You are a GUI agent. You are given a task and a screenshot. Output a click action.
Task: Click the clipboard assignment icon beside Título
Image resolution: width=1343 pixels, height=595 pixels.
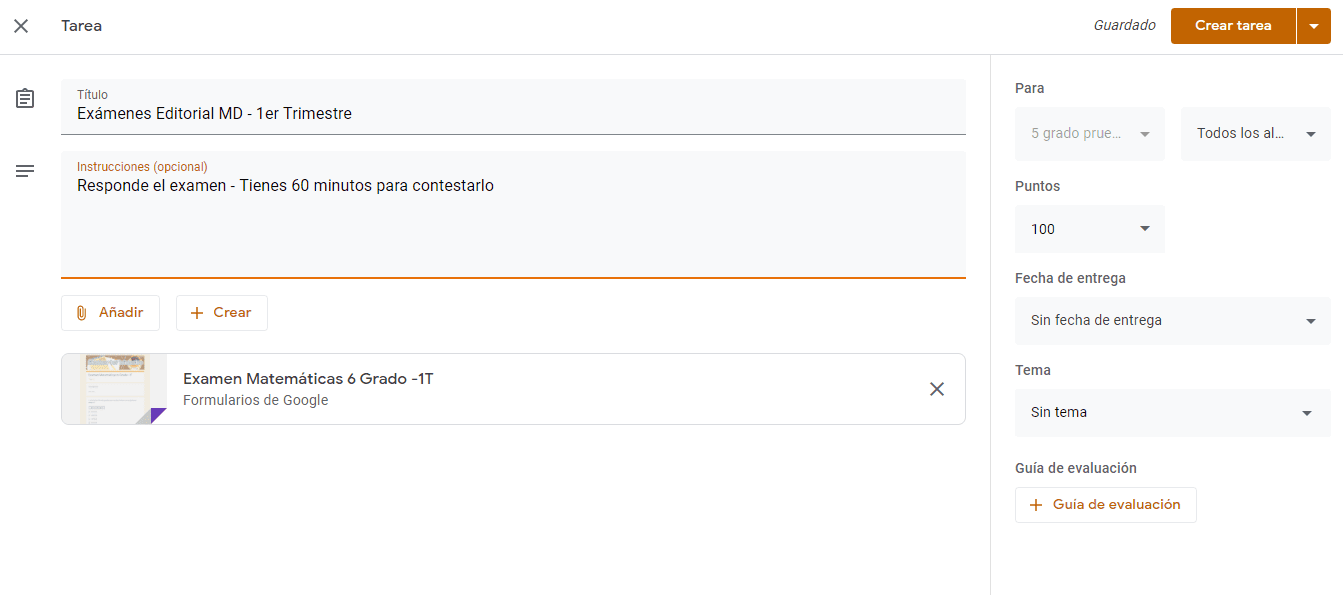click(x=25, y=98)
